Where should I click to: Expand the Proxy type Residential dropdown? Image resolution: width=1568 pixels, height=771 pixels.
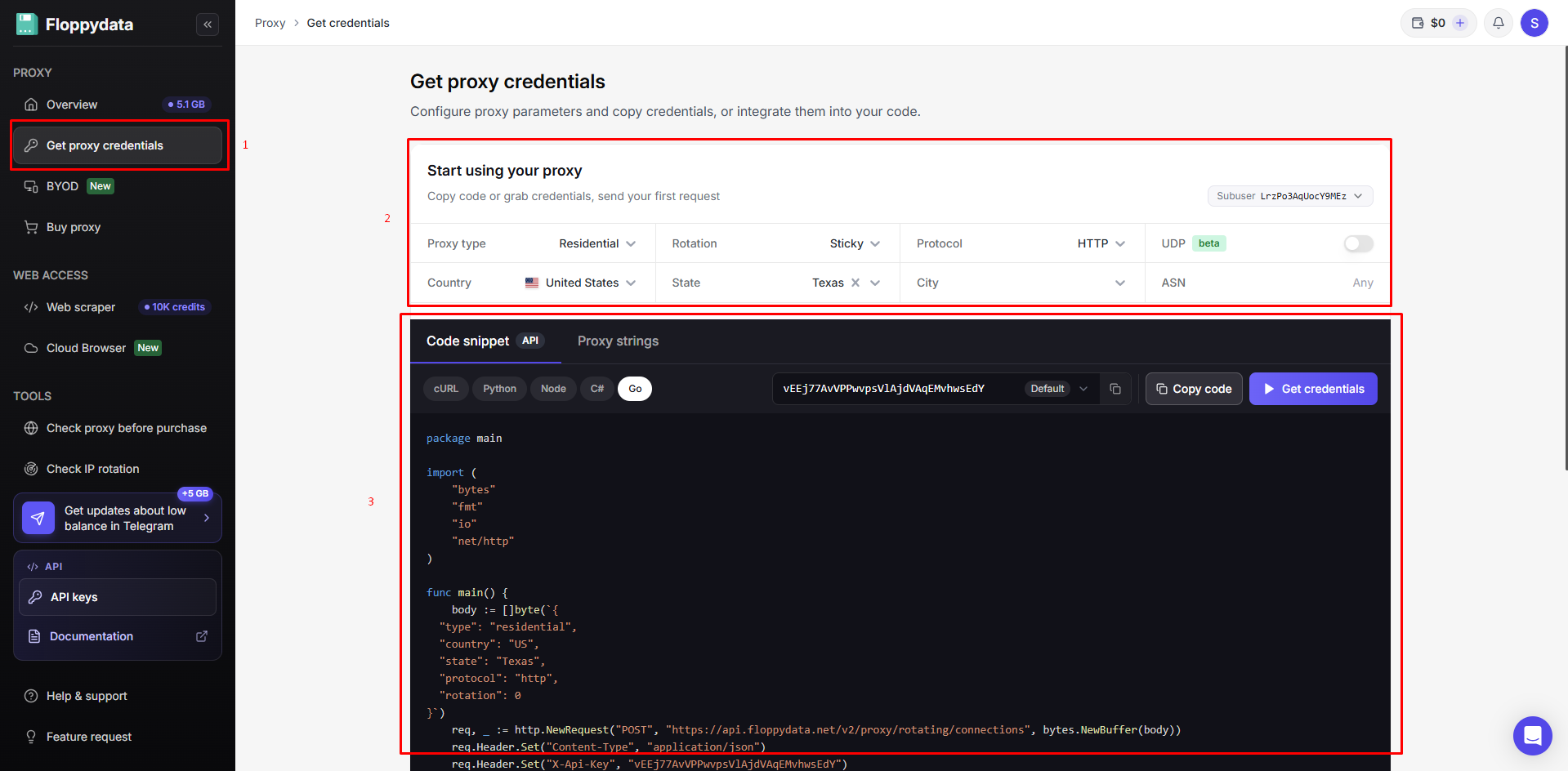pyautogui.click(x=597, y=243)
